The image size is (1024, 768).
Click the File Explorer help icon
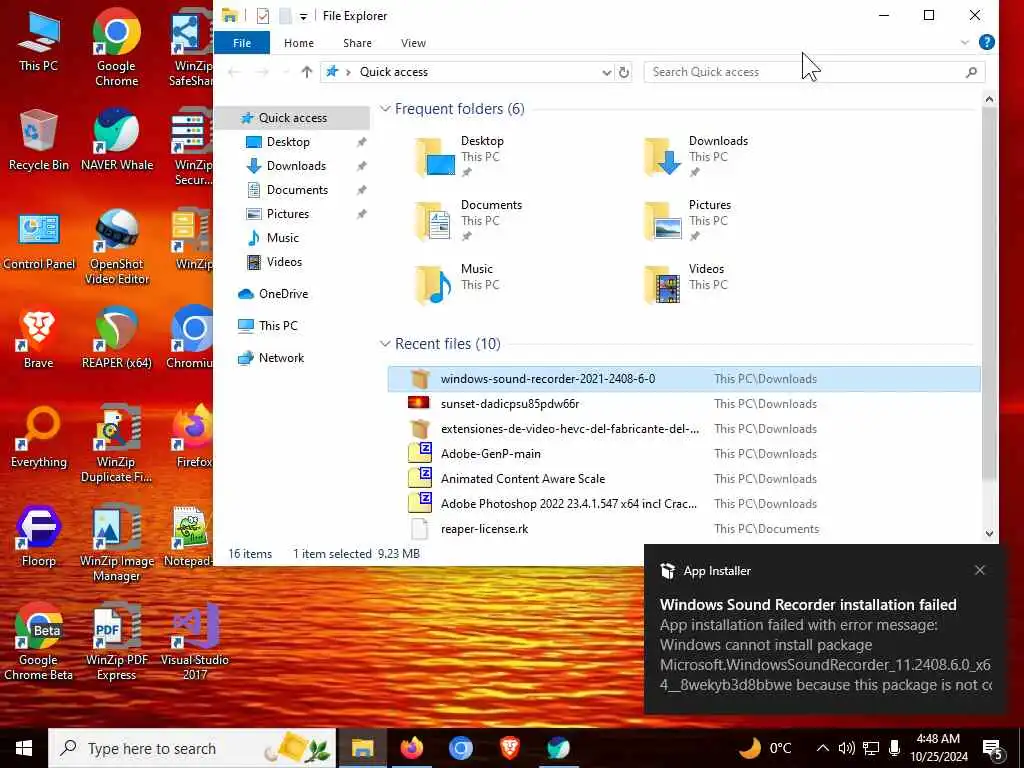[987, 42]
